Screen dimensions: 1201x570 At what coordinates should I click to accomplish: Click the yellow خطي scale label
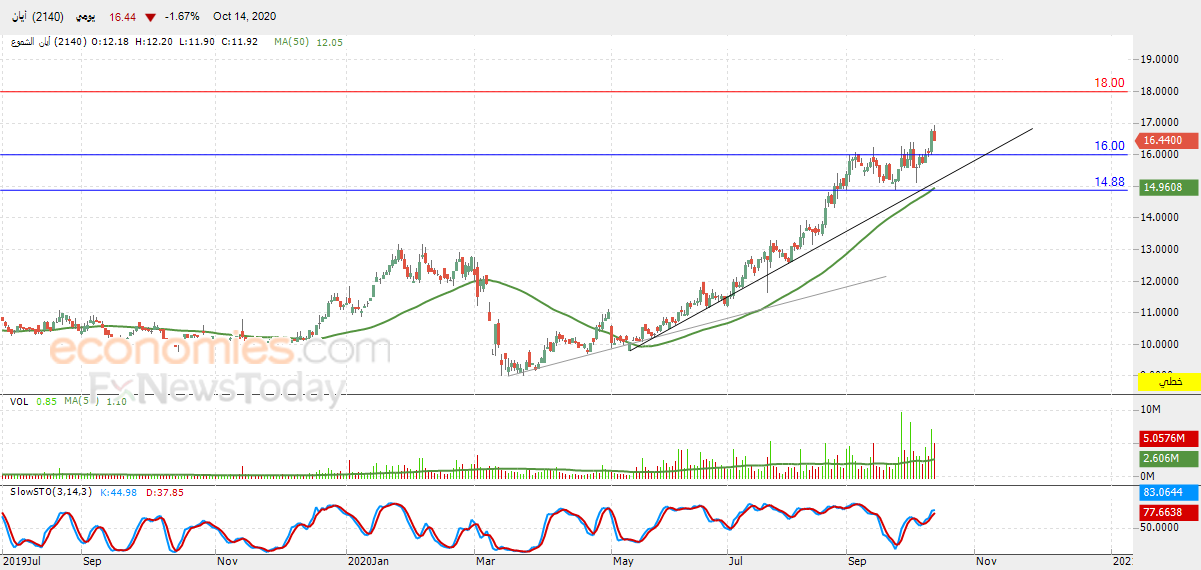point(1168,381)
